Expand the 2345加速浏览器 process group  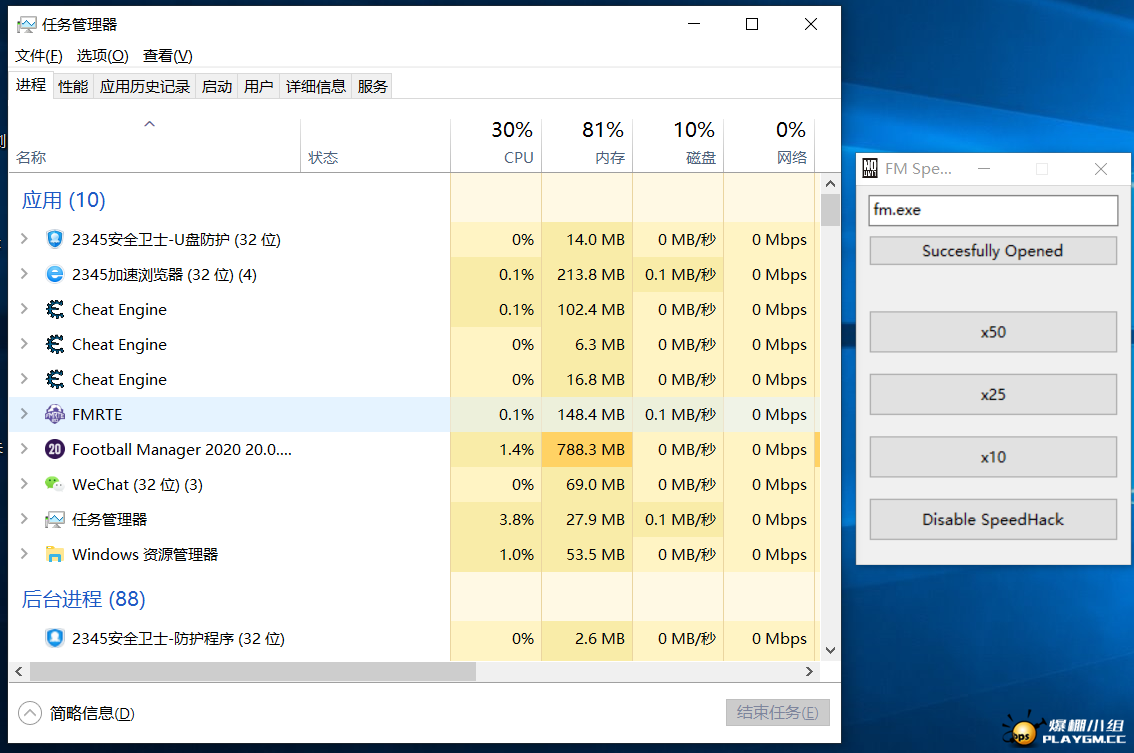tap(25, 273)
